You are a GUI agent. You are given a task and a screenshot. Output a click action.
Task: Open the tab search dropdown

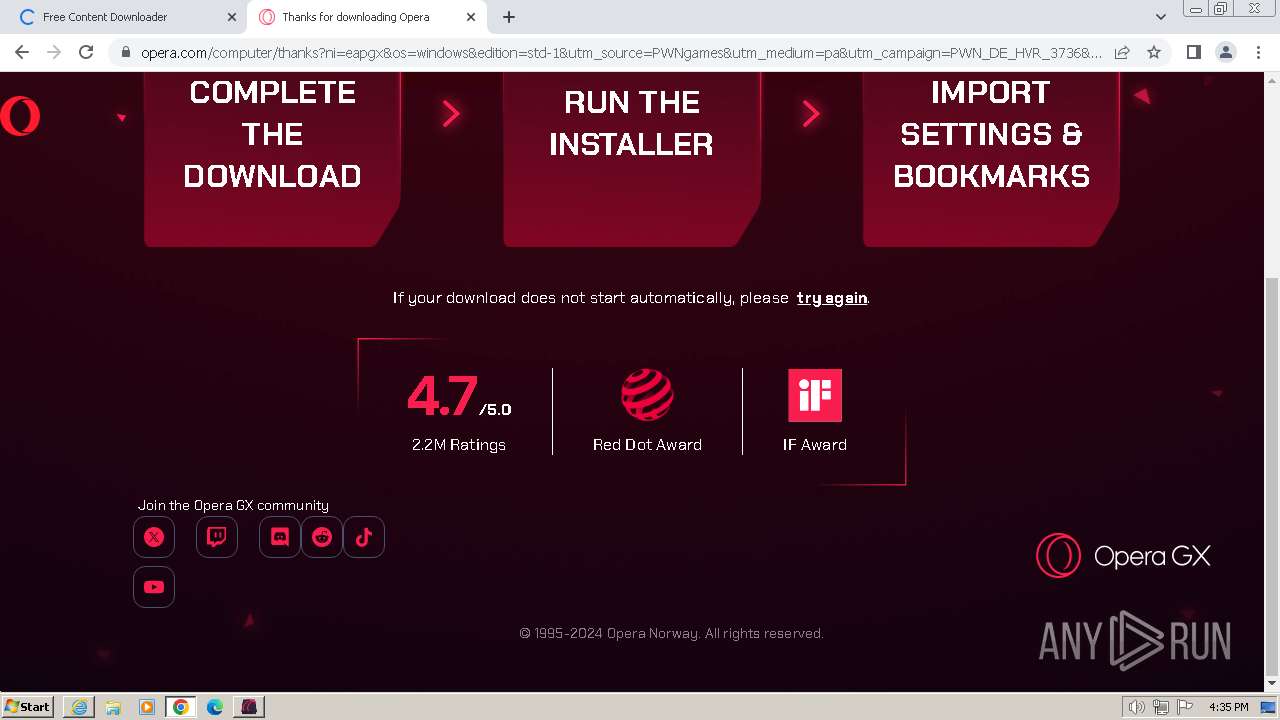point(1160,17)
